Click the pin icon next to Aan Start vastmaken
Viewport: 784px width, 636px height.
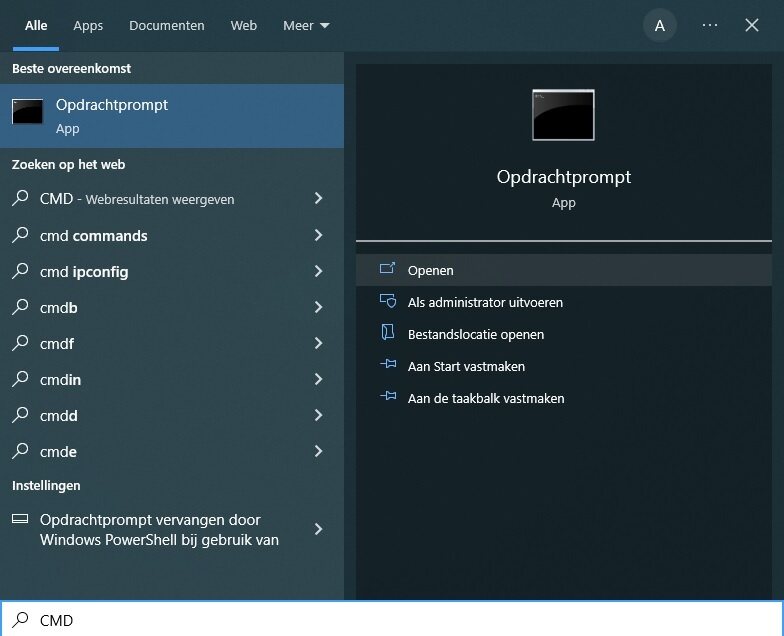tap(388, 364)
